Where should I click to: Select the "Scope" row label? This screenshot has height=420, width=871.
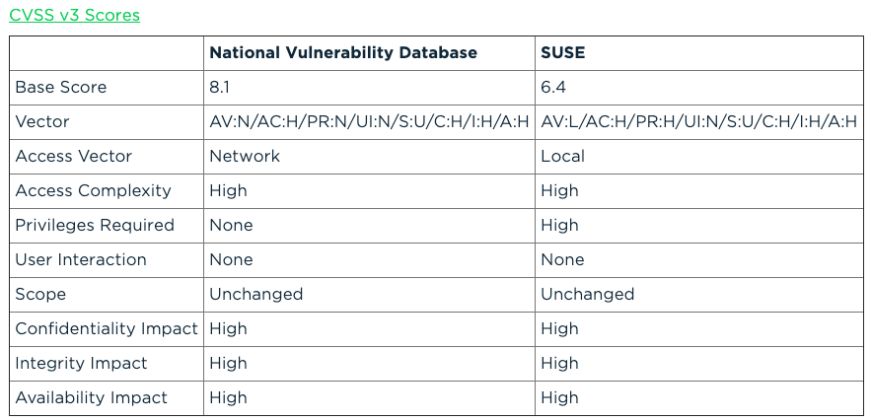(40, 294)
